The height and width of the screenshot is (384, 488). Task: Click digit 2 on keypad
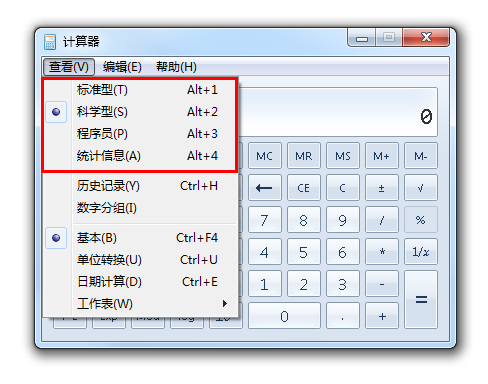304,284
